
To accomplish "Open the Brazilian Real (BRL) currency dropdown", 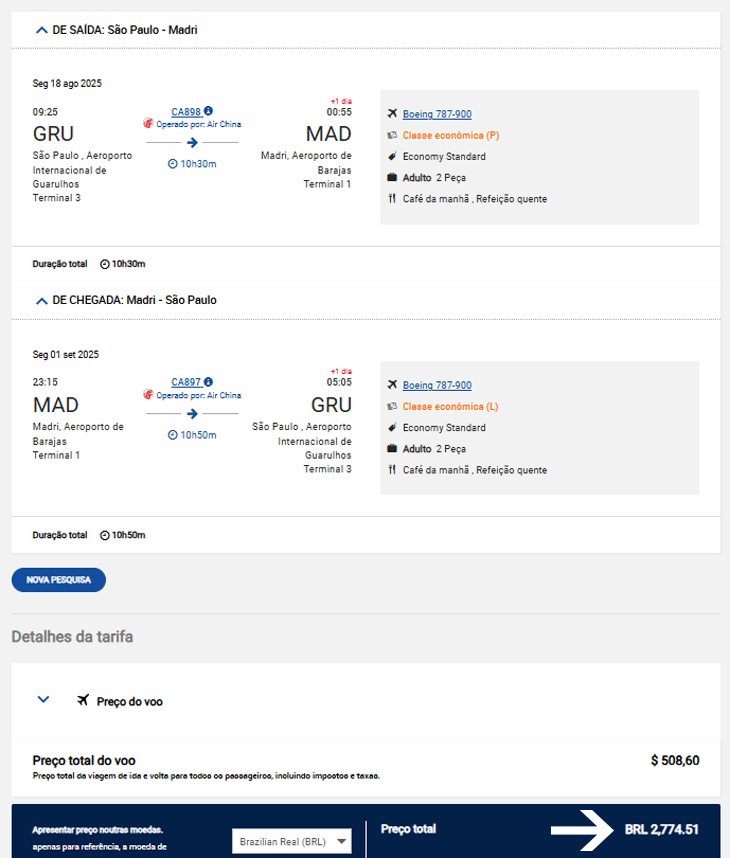I will point(292,842).
